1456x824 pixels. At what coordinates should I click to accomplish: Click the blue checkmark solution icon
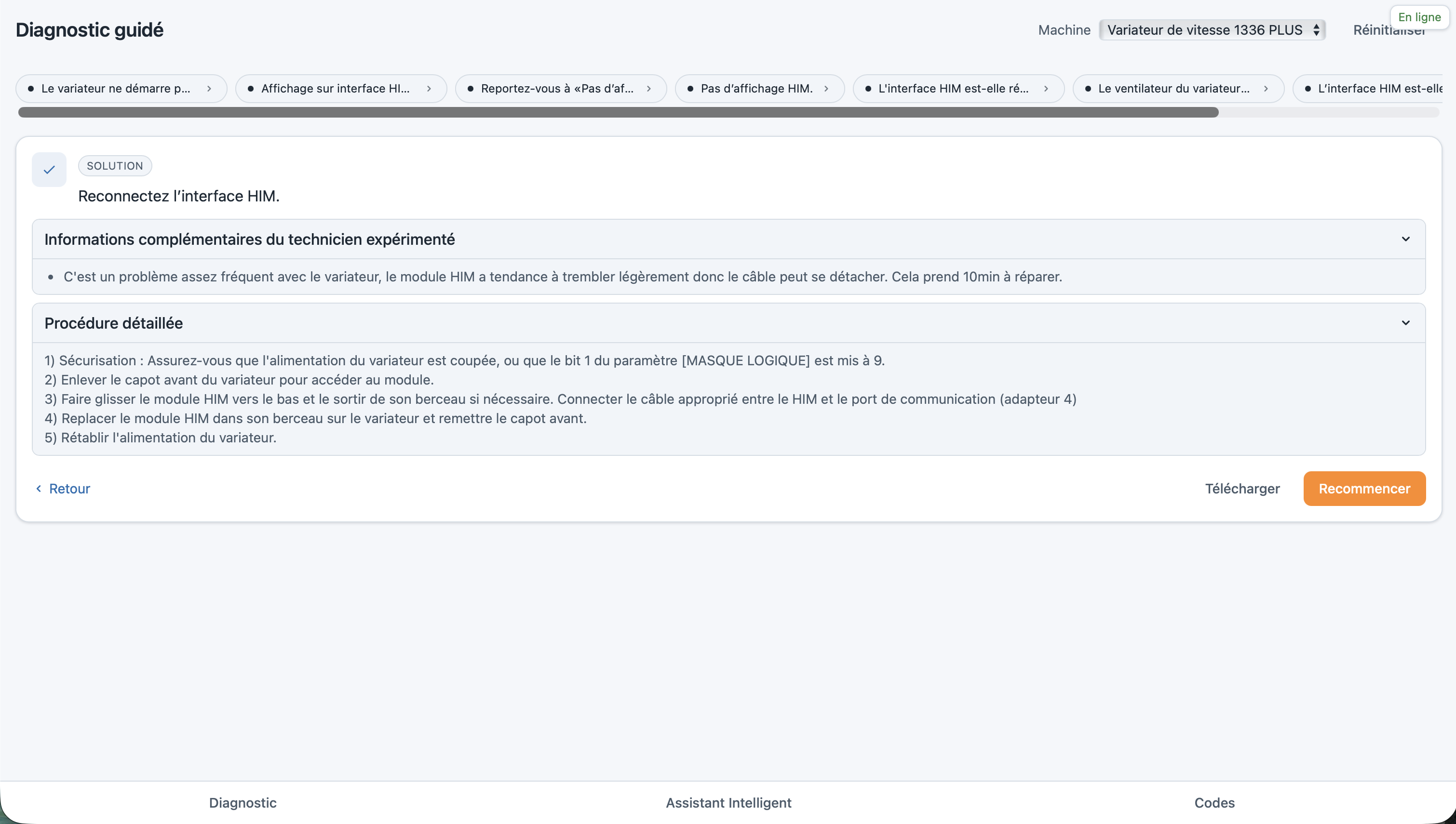49,169
